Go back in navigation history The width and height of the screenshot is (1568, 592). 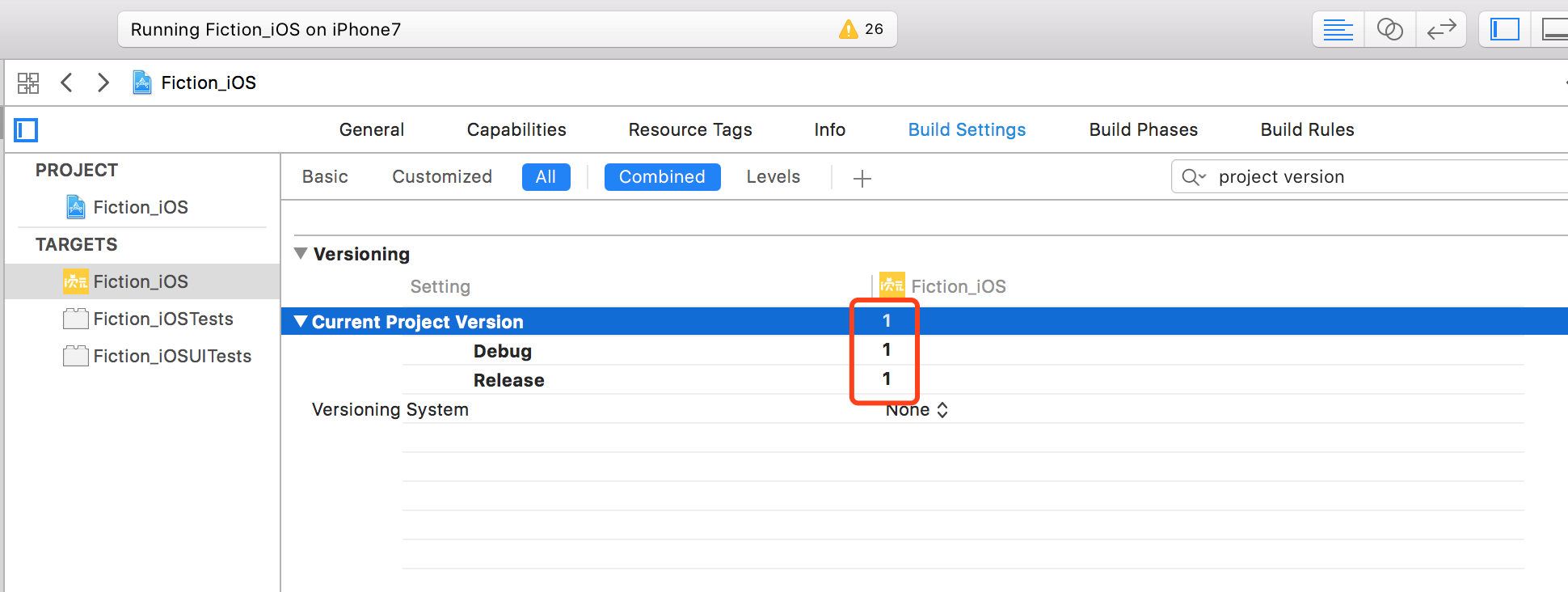tap(67, 82)
